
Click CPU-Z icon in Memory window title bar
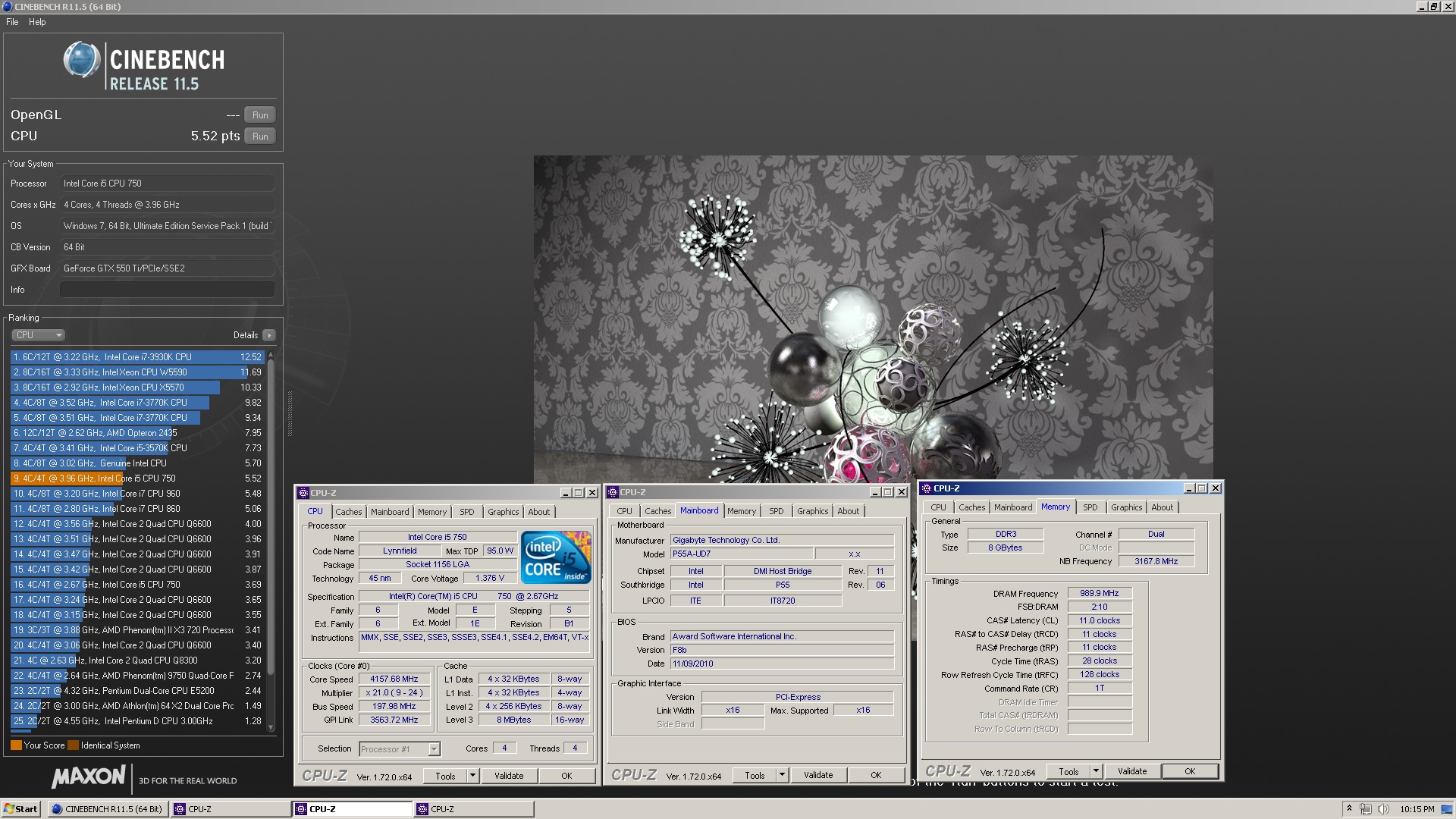[x=927, y=488]
